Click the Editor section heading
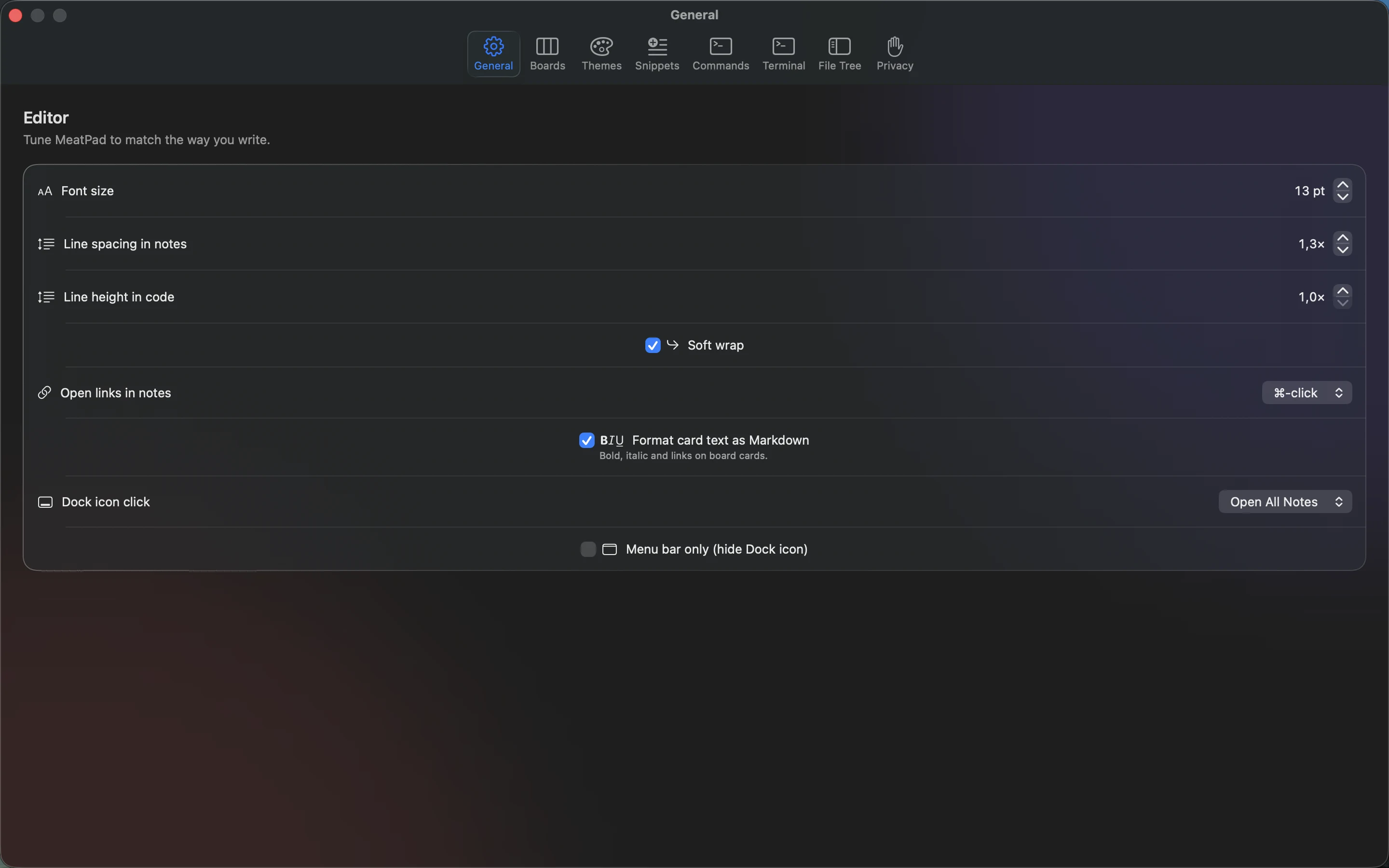This screenshot has width=1389, height=868. click(x=46, y=118)
